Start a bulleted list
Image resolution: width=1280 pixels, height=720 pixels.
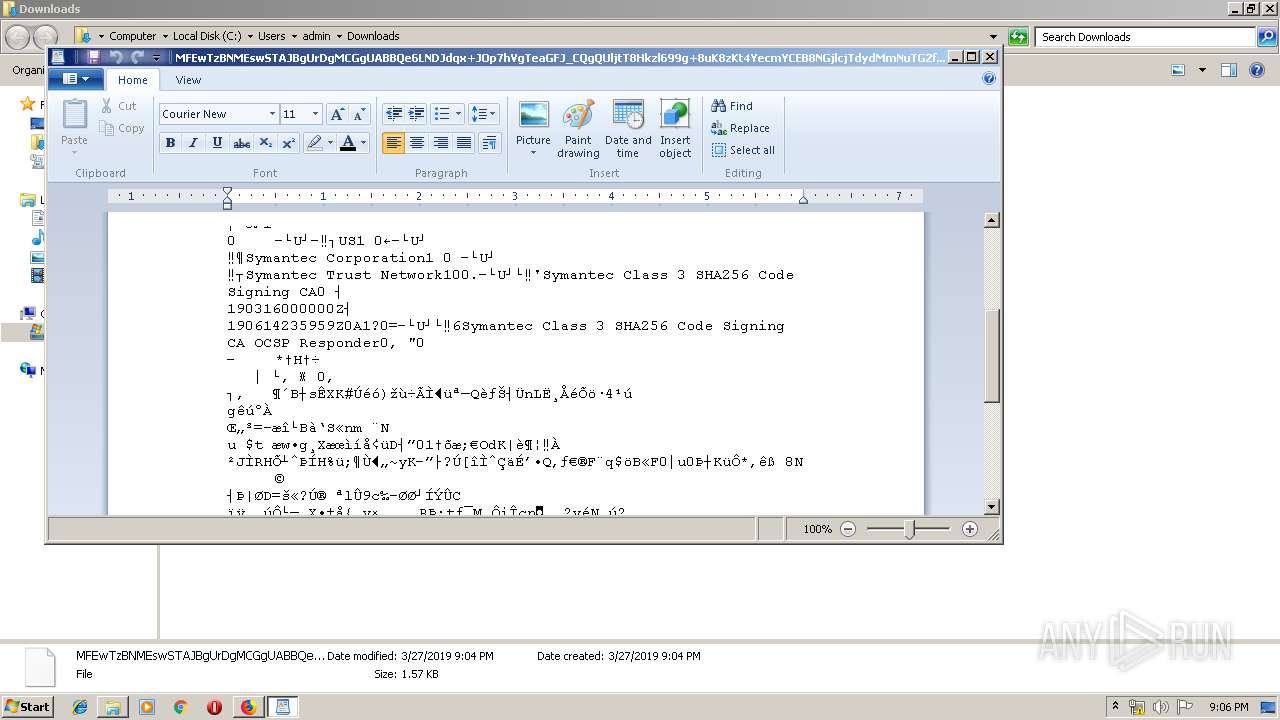(442, 114)
